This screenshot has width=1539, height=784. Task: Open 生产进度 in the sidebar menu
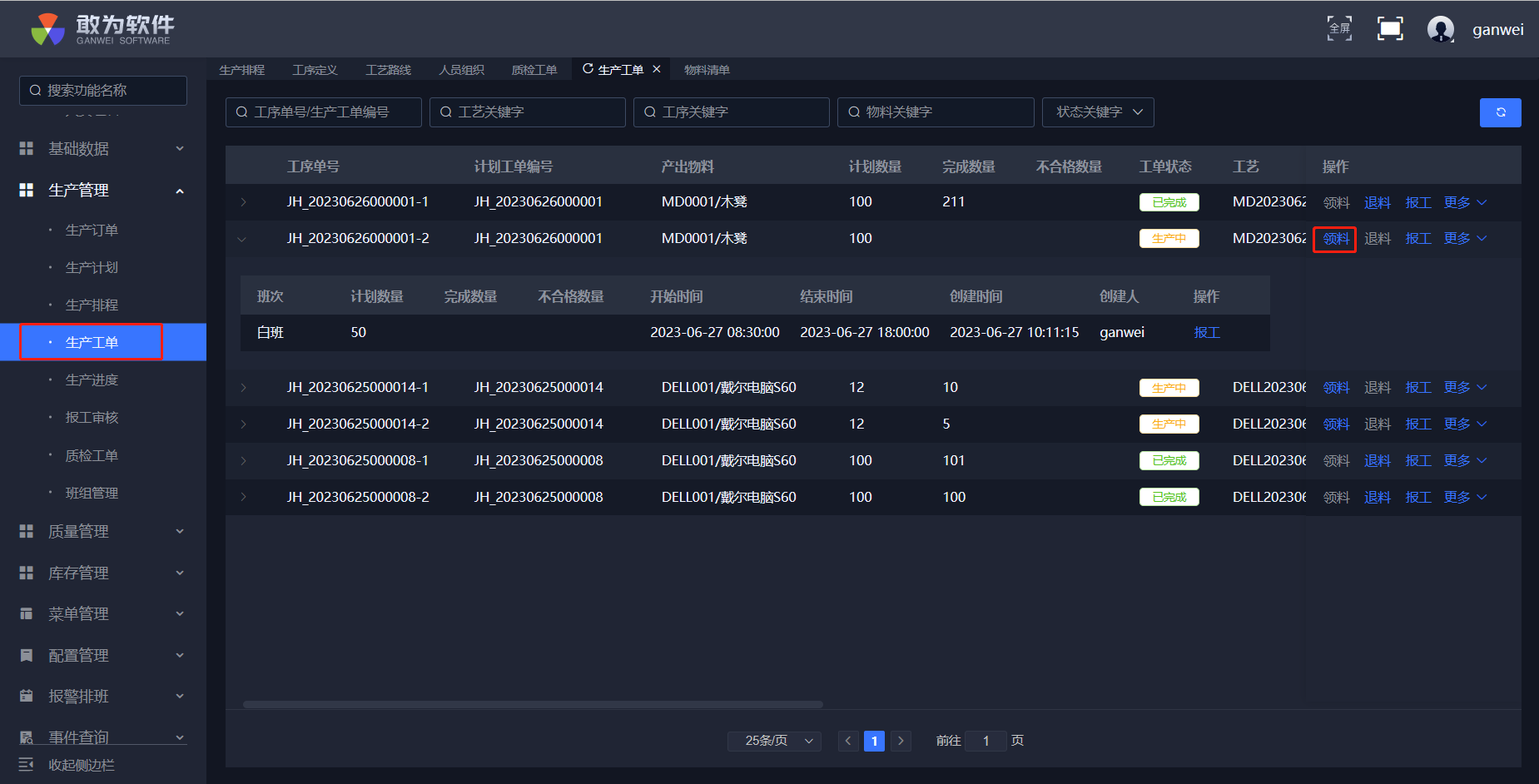pyautogui.click(x=92, y=380)
